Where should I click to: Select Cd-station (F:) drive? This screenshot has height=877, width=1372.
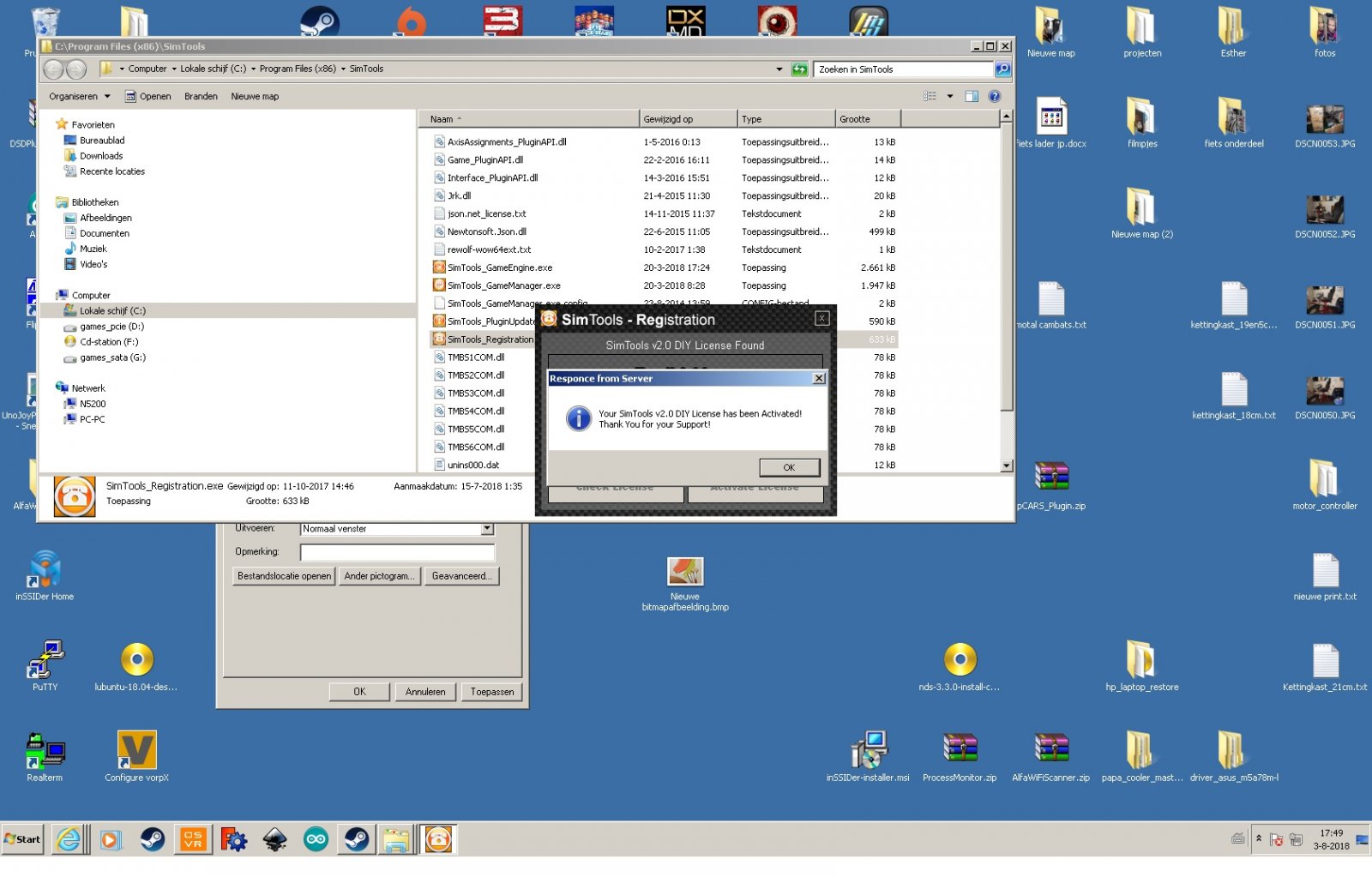(108, 342)
